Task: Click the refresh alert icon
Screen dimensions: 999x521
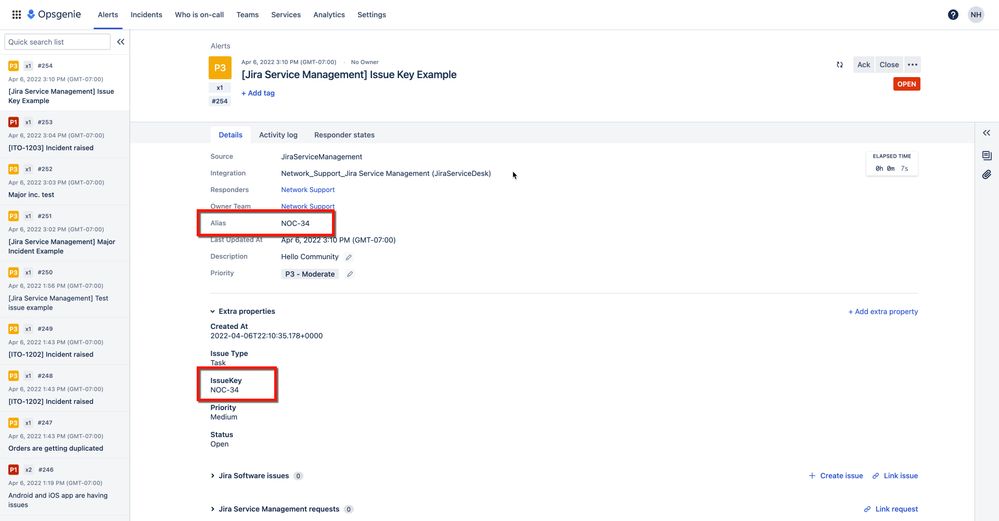Action: click(x=840, y=64)
